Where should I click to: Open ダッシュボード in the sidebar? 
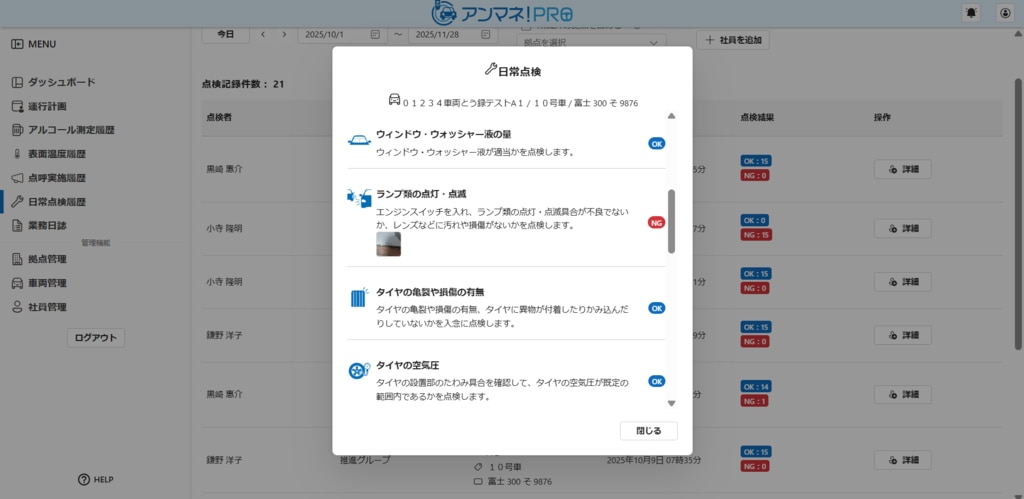[61, 82]
